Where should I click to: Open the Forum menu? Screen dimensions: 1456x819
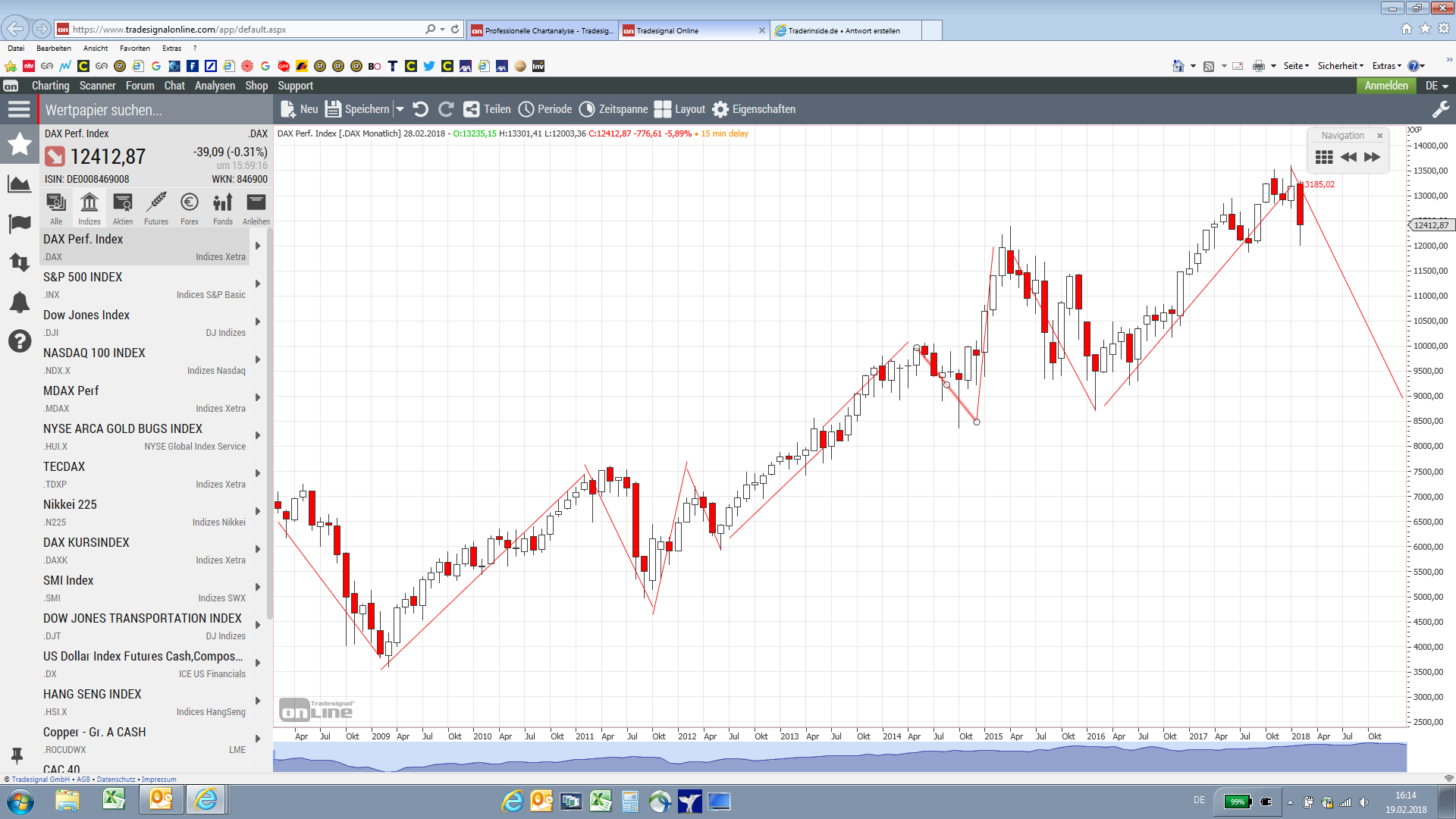(x=140, y=86)
